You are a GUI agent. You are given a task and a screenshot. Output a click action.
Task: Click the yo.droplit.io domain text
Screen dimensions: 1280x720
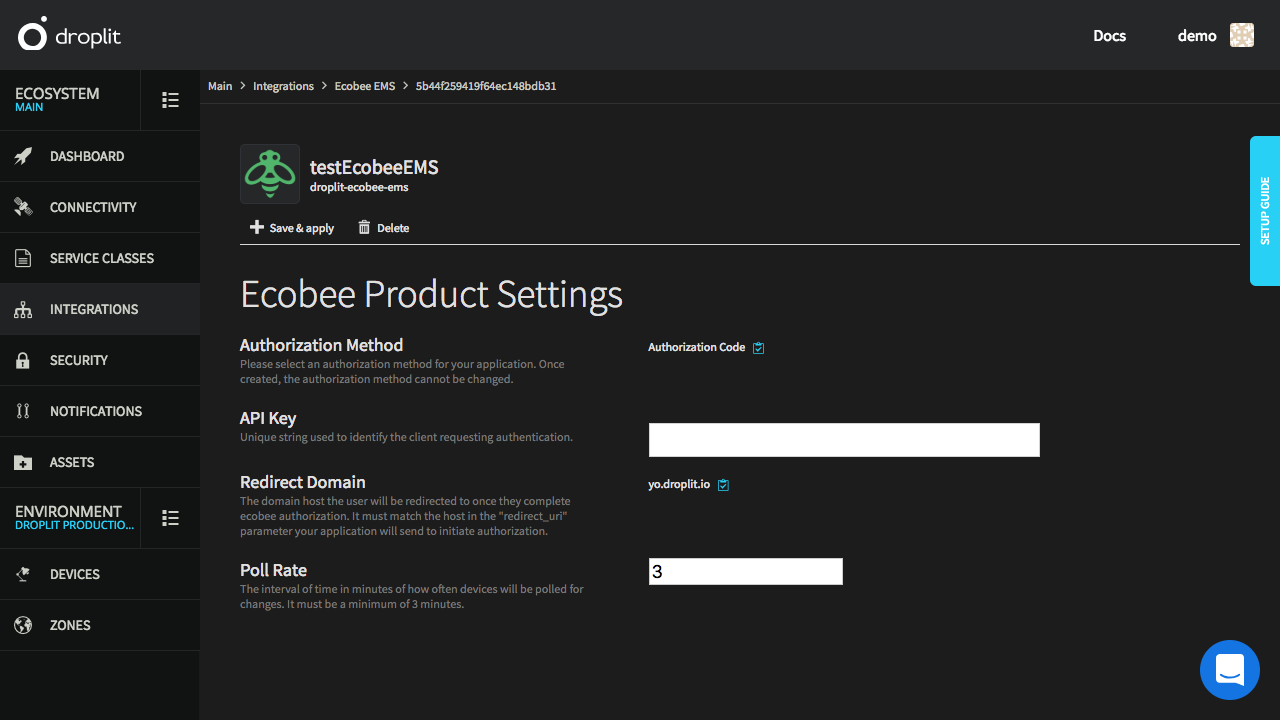coord(679,485)
